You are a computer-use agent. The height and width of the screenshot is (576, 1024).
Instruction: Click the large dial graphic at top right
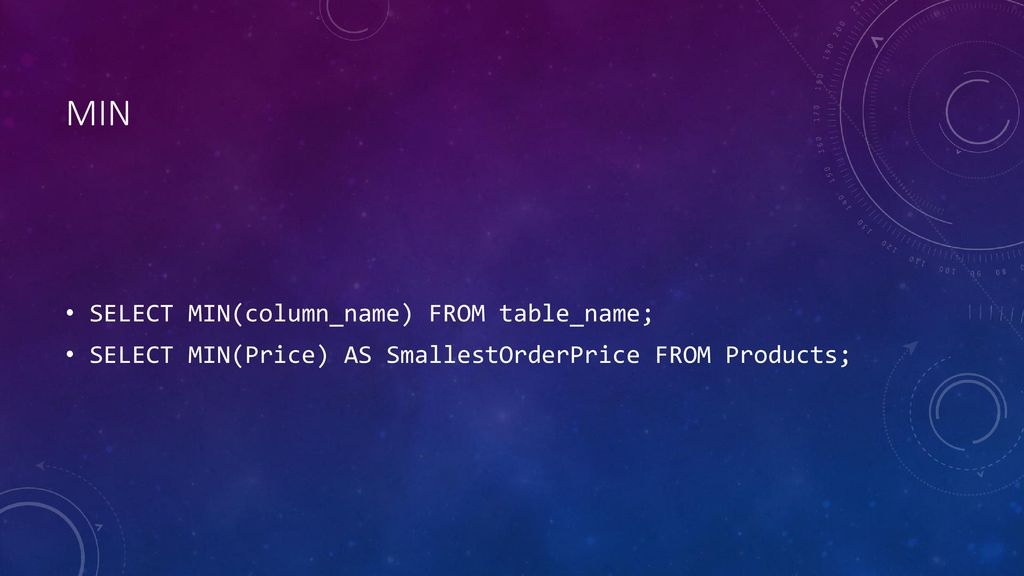click(927, 131)
